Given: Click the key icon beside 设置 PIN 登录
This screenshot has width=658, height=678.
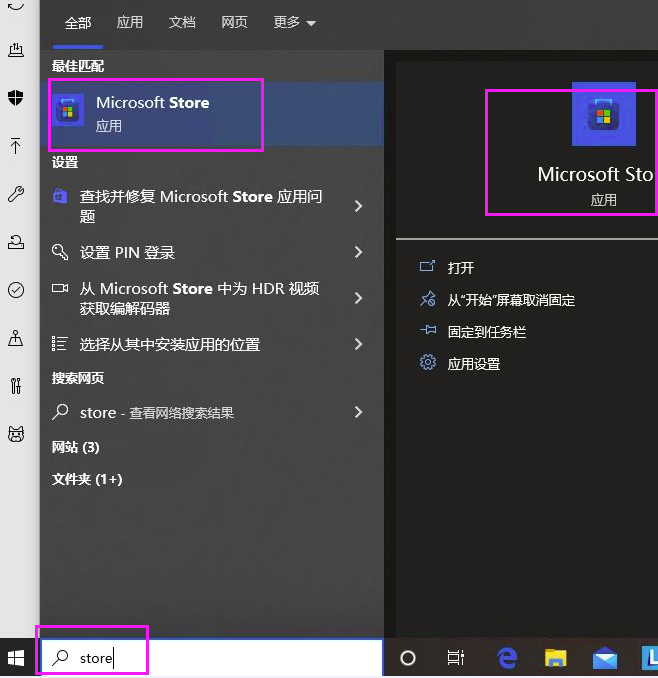Looking at the screenshot, I should 60,252.
